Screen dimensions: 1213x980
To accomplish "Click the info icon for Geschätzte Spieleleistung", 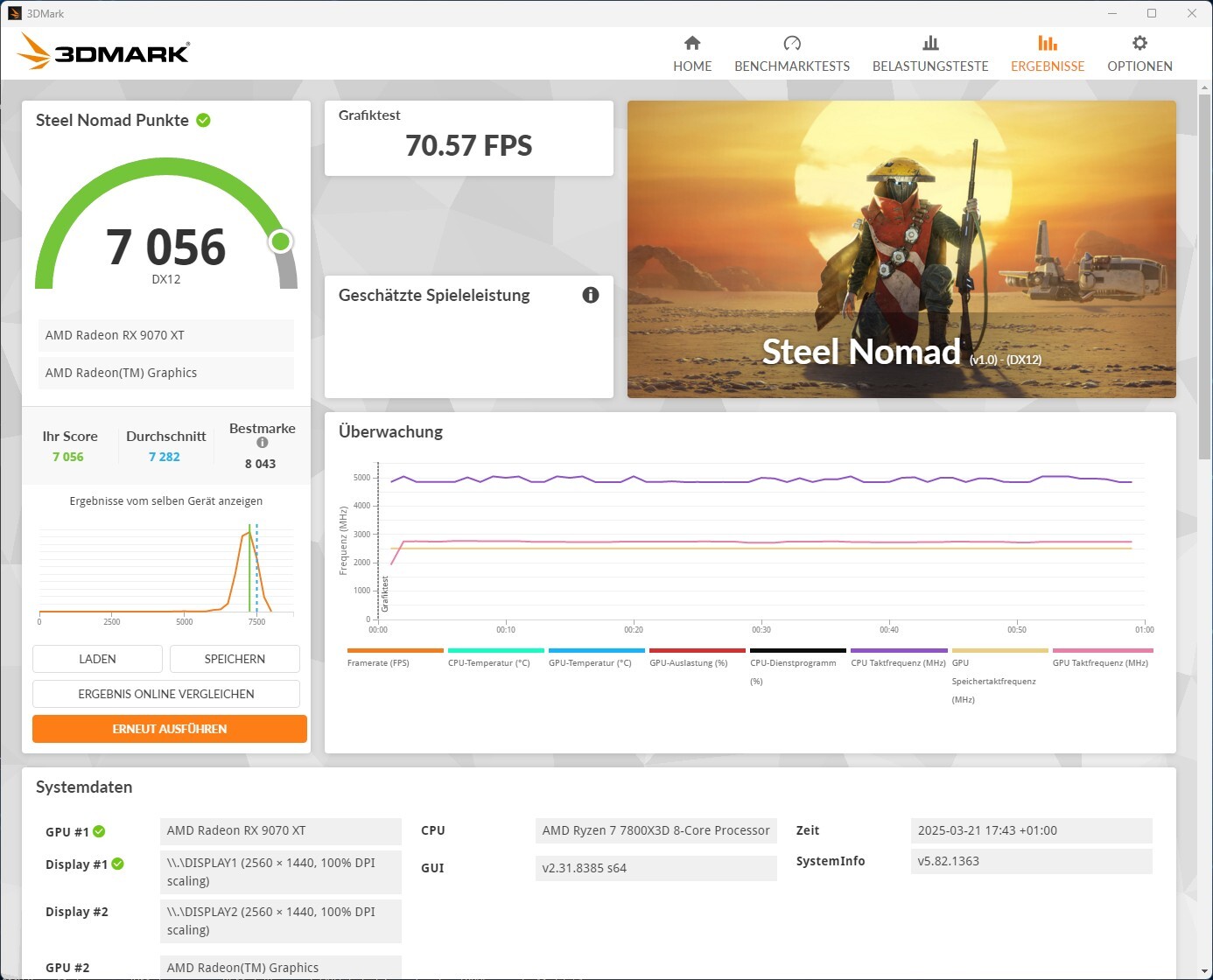I will (x=591, y=295).
